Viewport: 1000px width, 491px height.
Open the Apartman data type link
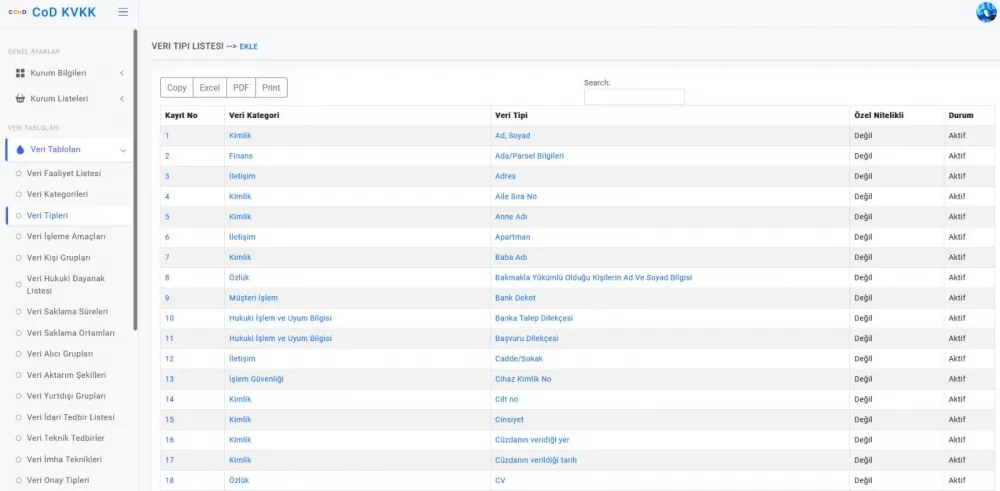[513, 237]
